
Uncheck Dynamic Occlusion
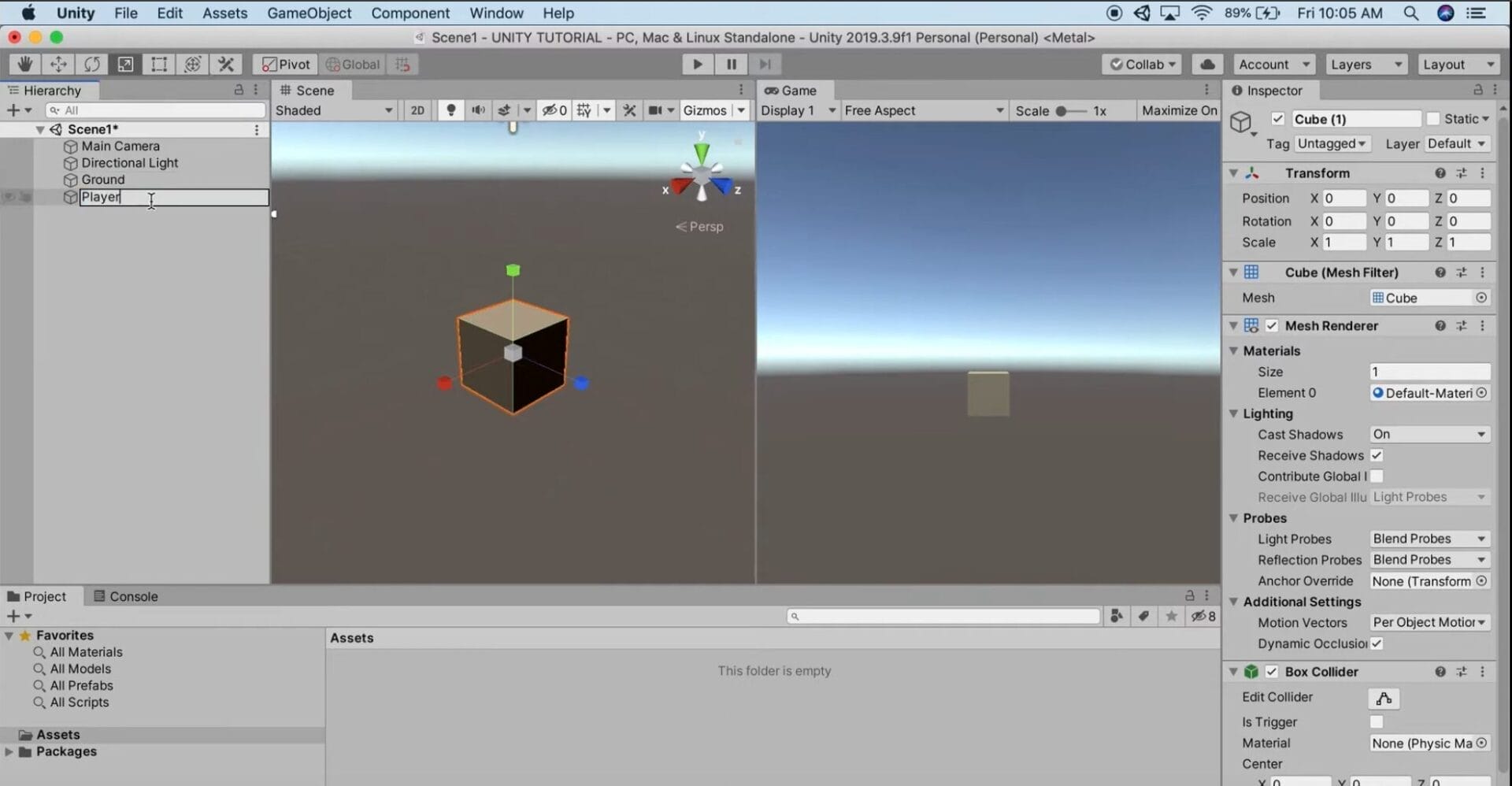point(1377,643)
